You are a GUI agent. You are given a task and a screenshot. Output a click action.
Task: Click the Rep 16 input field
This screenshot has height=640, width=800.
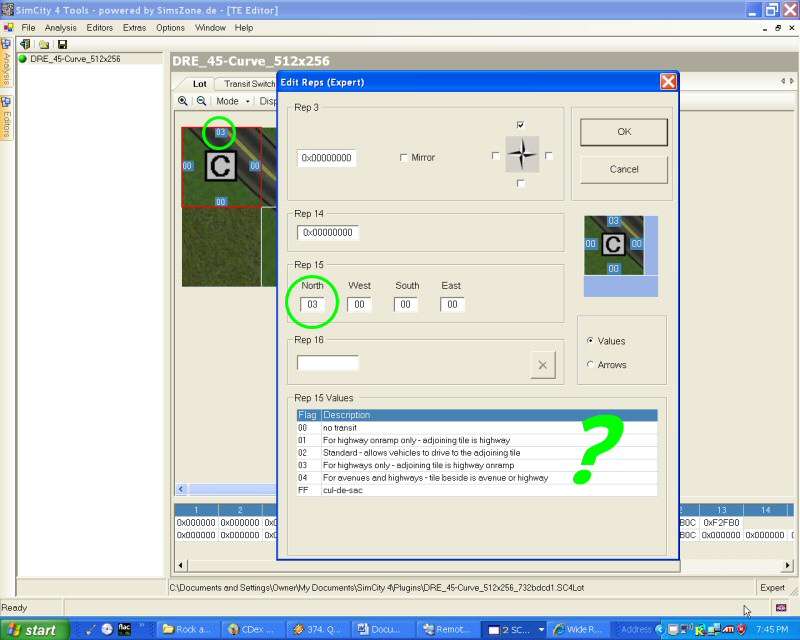point(328,363)
